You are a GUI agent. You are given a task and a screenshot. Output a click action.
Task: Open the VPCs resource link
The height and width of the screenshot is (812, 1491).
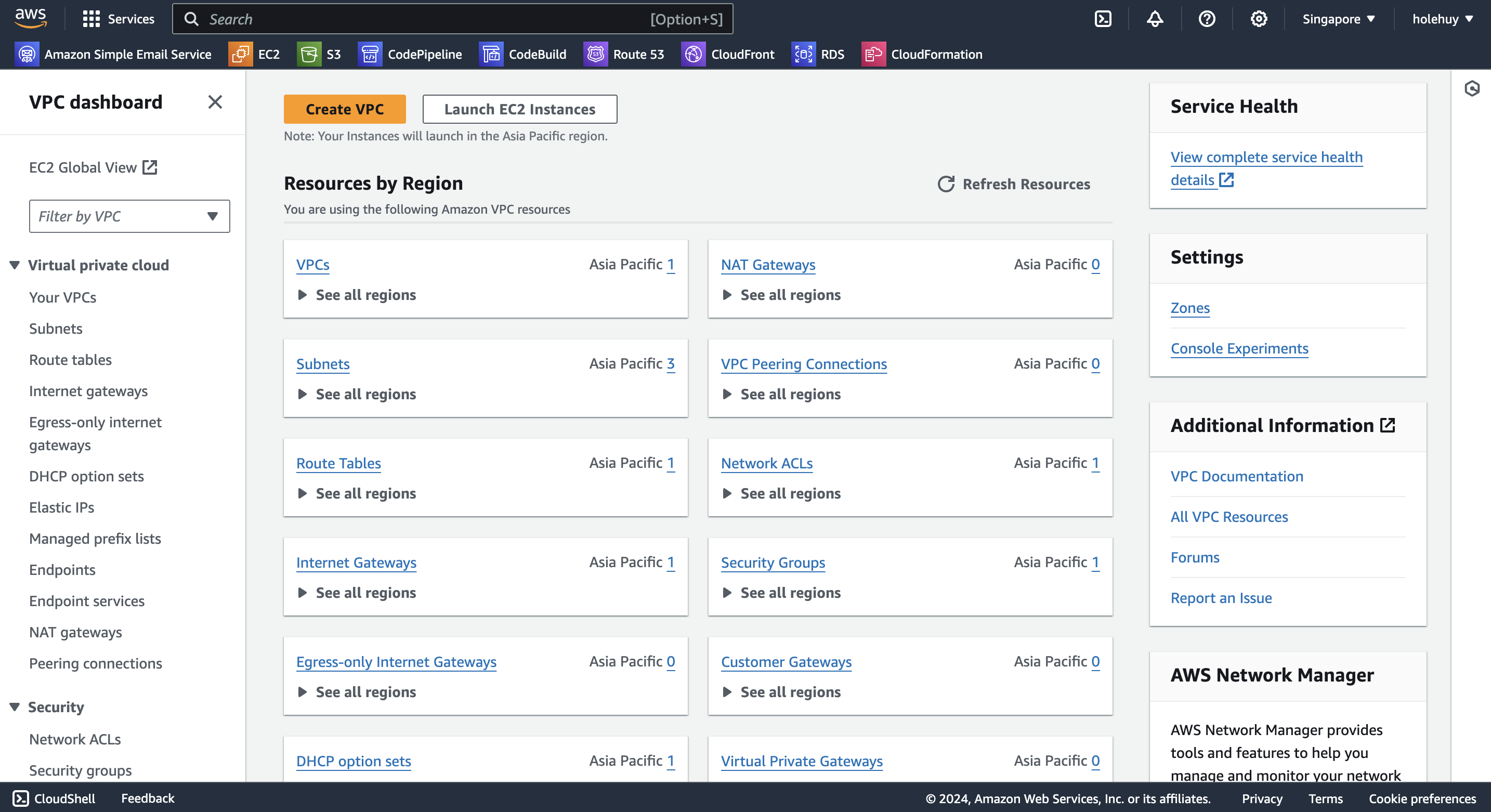312,265
